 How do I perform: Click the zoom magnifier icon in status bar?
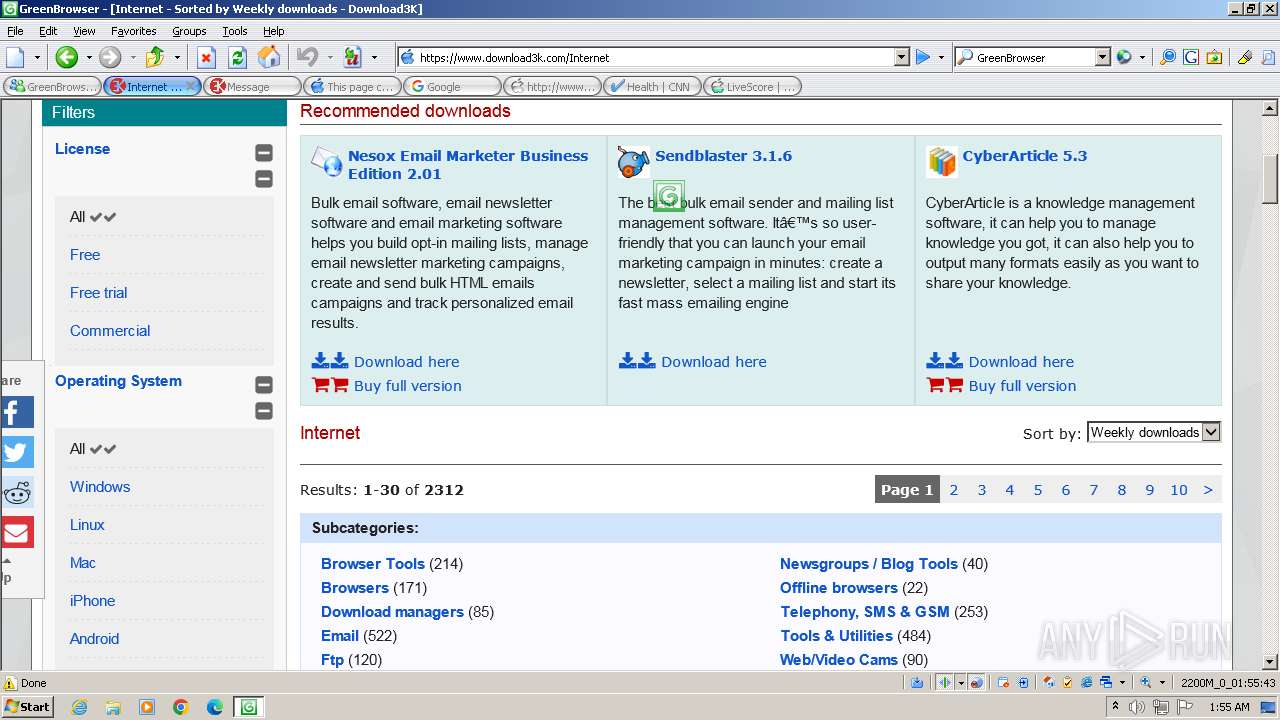(1146, 683)
